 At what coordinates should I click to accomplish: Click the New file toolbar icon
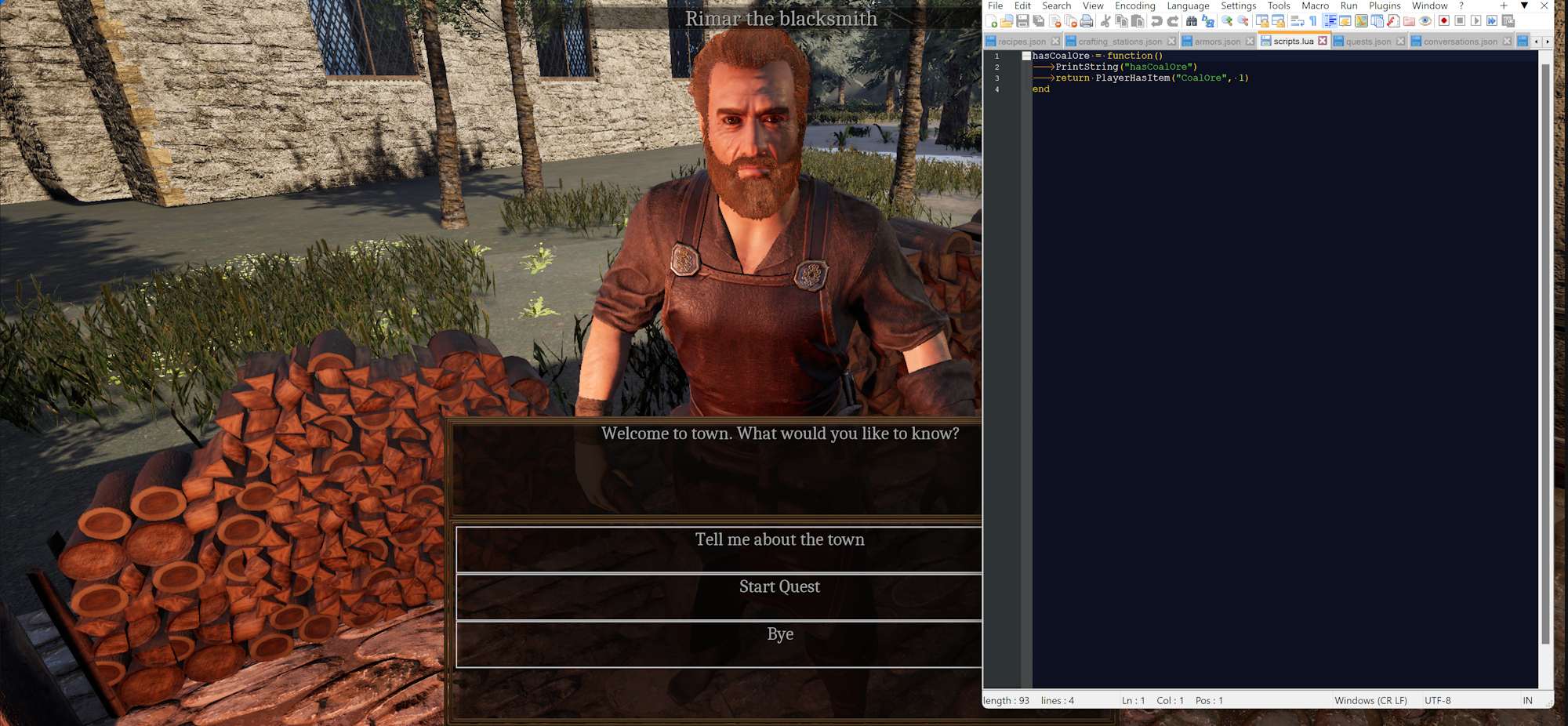(x=991, y=22)
